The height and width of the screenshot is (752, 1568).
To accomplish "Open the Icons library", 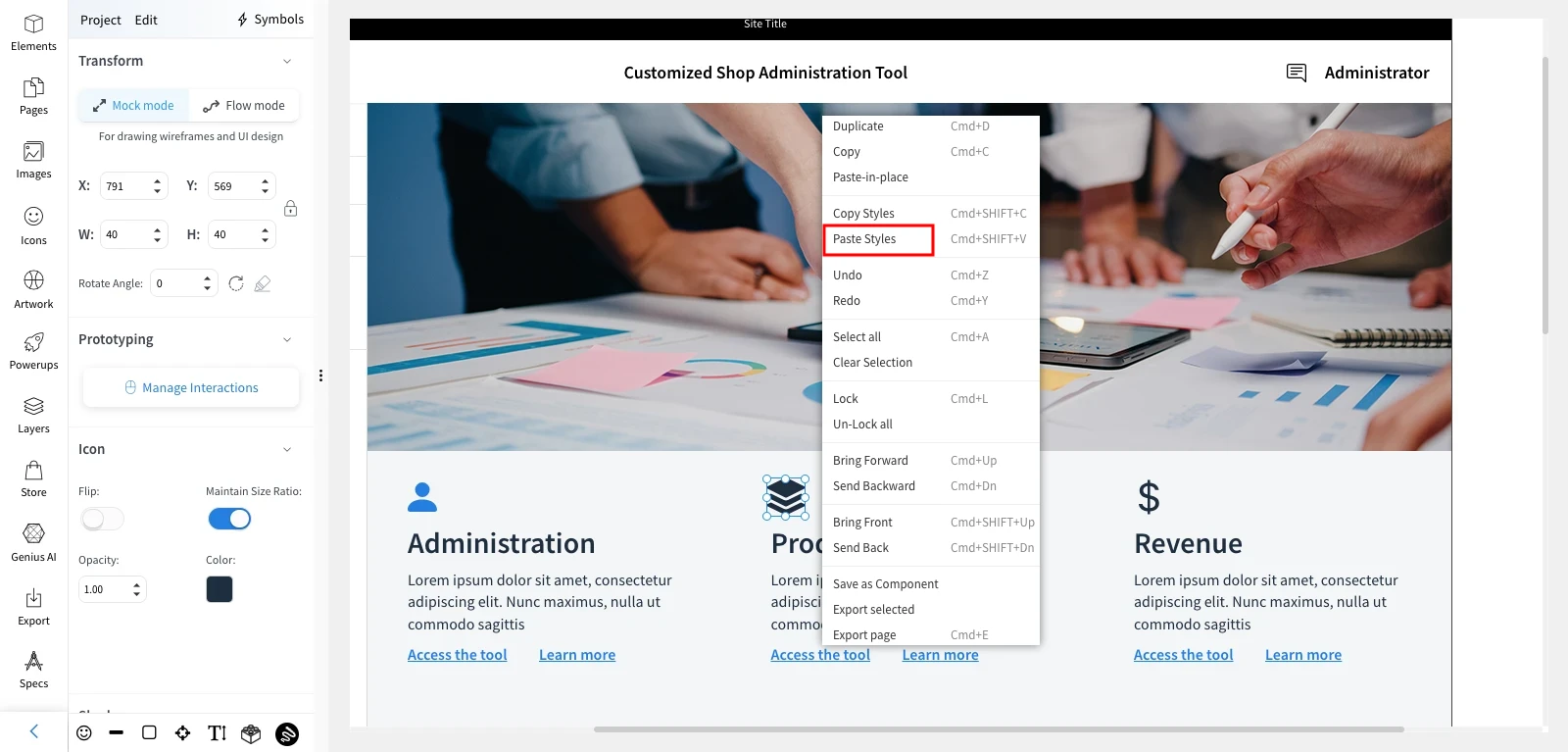I will tap(33, 226).
